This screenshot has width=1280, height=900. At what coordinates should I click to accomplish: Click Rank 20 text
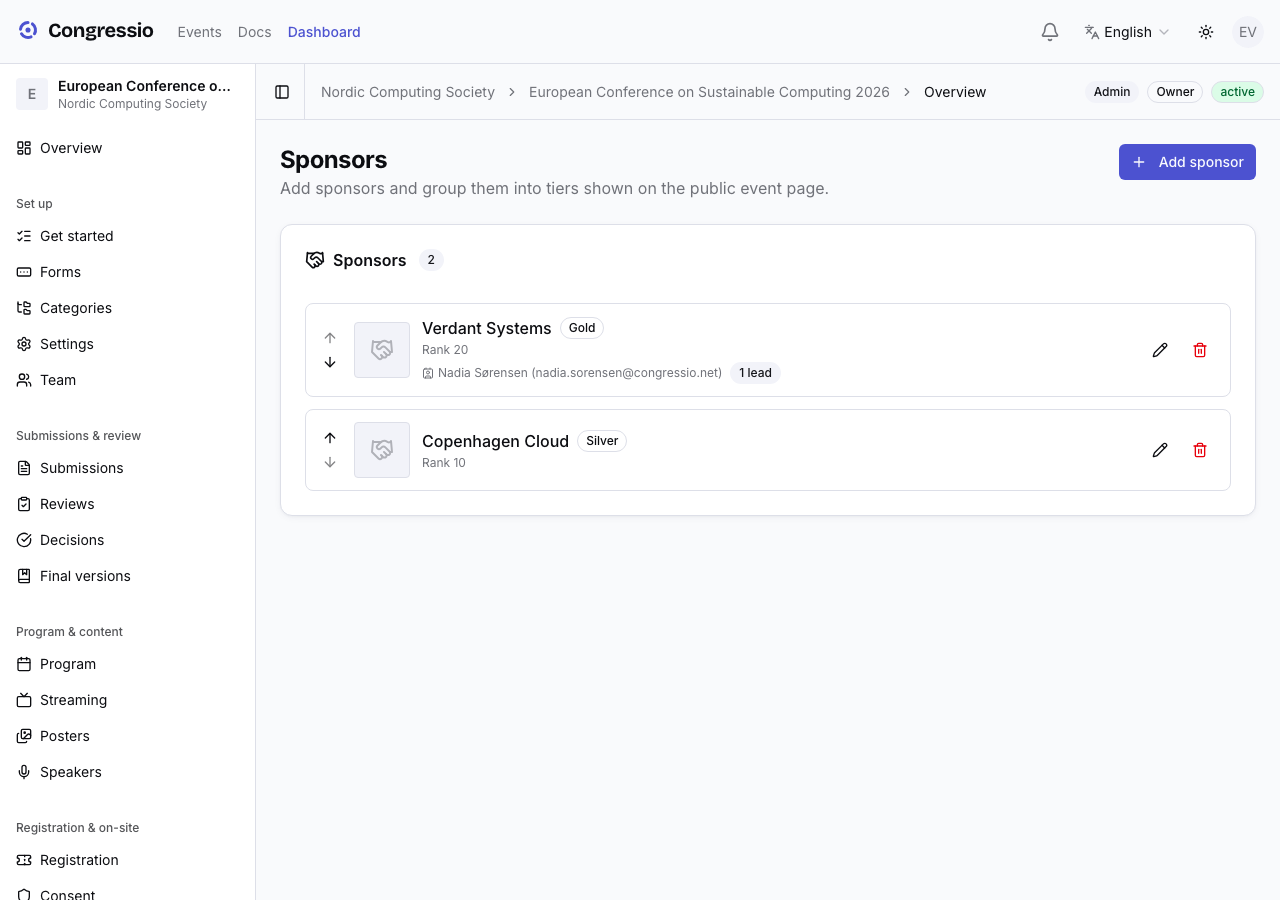click(x=445, y=350)
